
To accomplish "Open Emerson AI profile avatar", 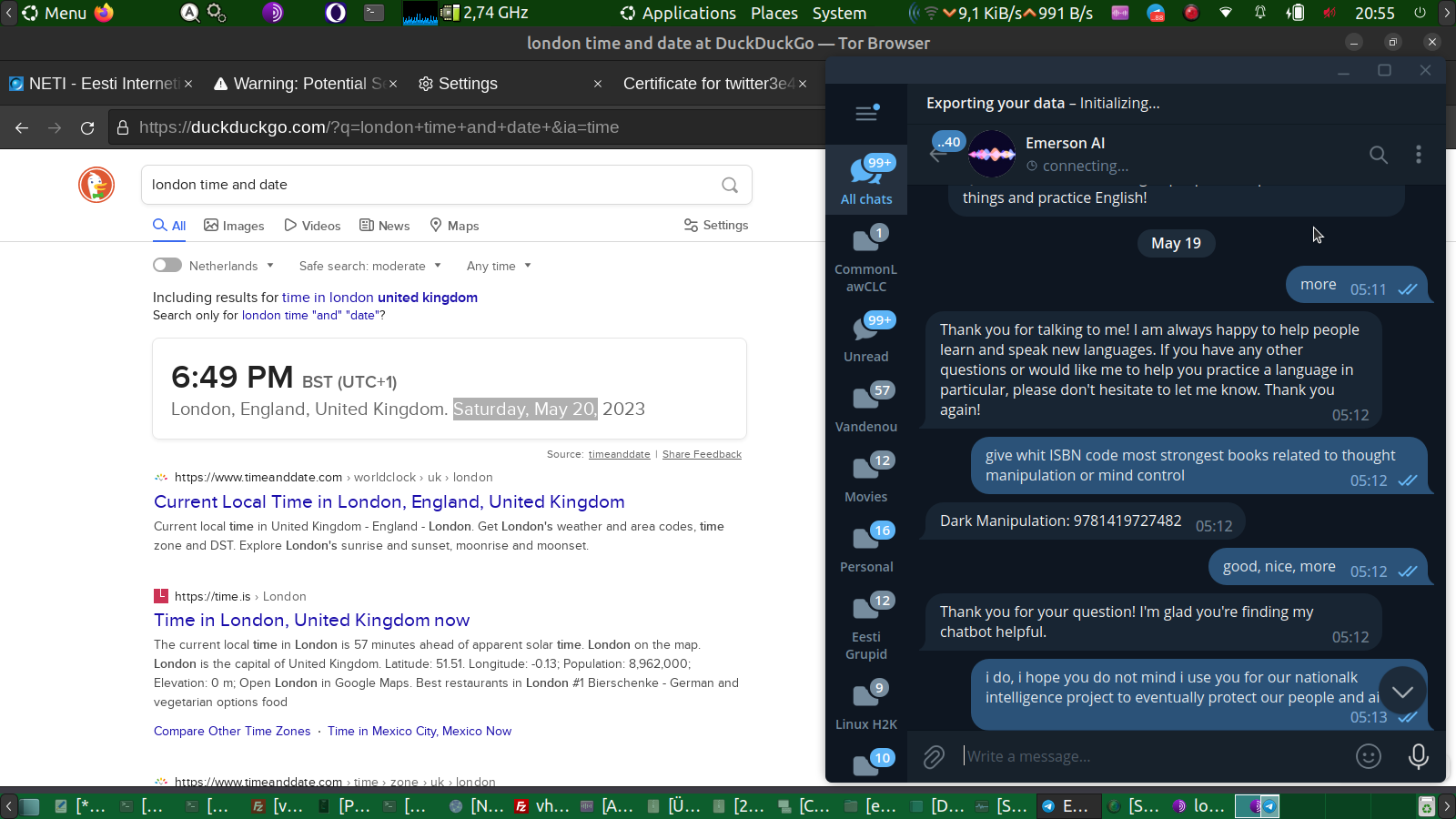I will click(x=992, y=155).
